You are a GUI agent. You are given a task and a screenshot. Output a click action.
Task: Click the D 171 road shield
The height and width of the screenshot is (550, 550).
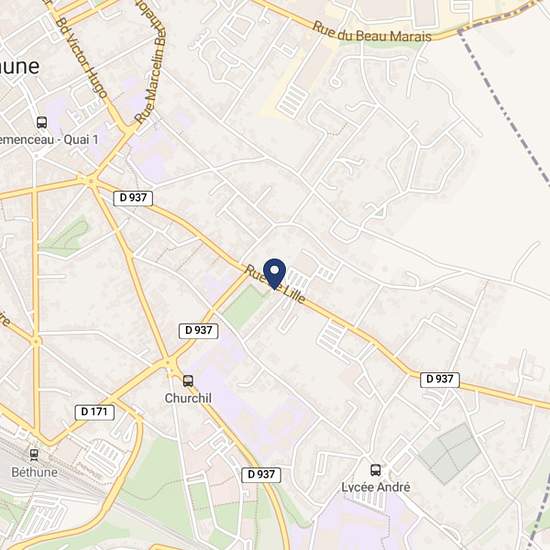pos(95,412)
